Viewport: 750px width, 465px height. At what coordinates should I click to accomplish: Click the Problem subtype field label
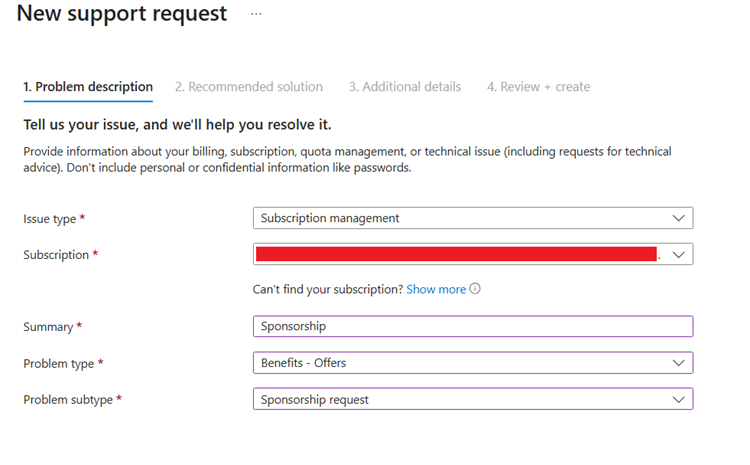tap(68, 400)
